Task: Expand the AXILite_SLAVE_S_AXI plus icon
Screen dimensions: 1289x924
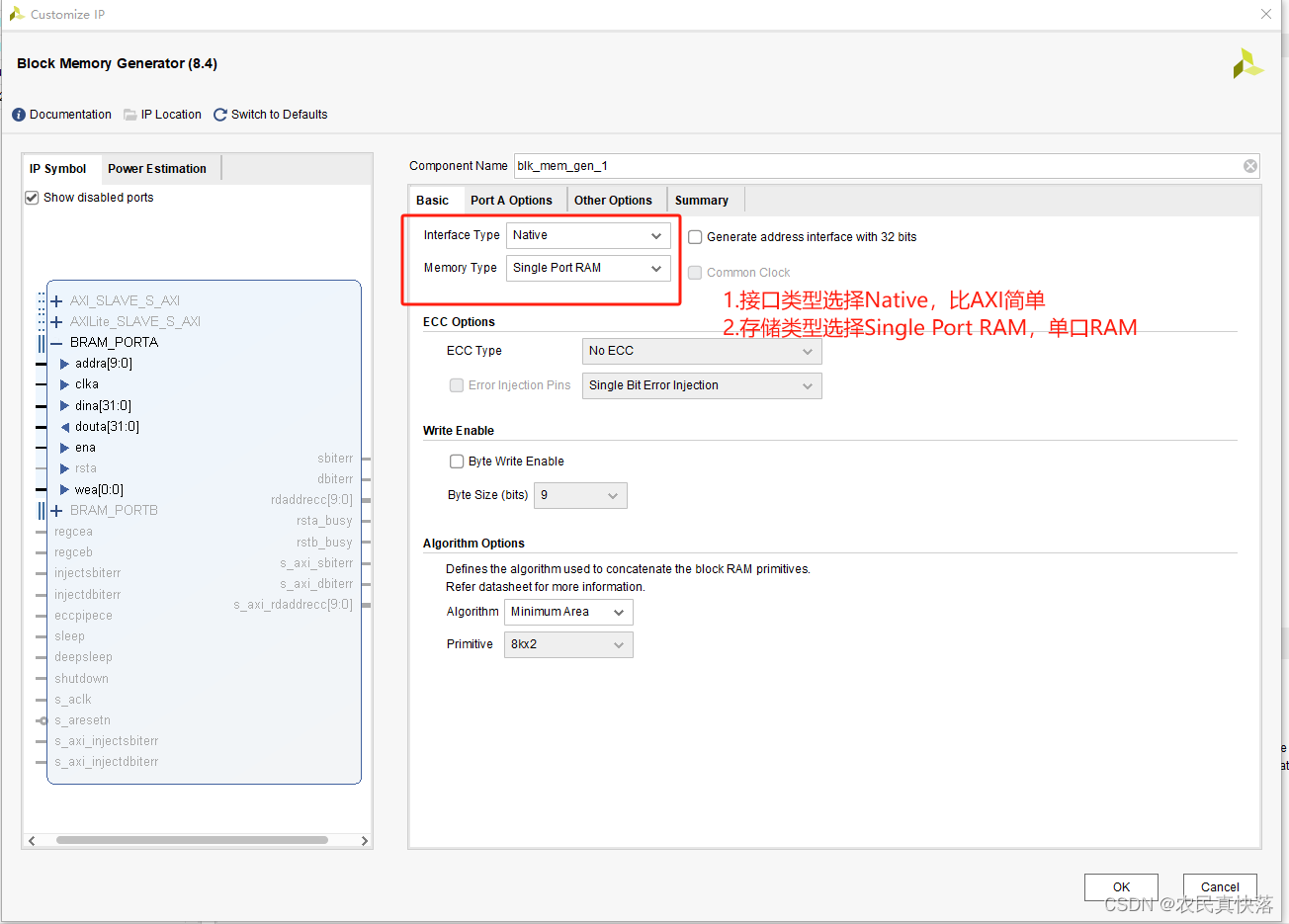Action: tap(56, 322)
